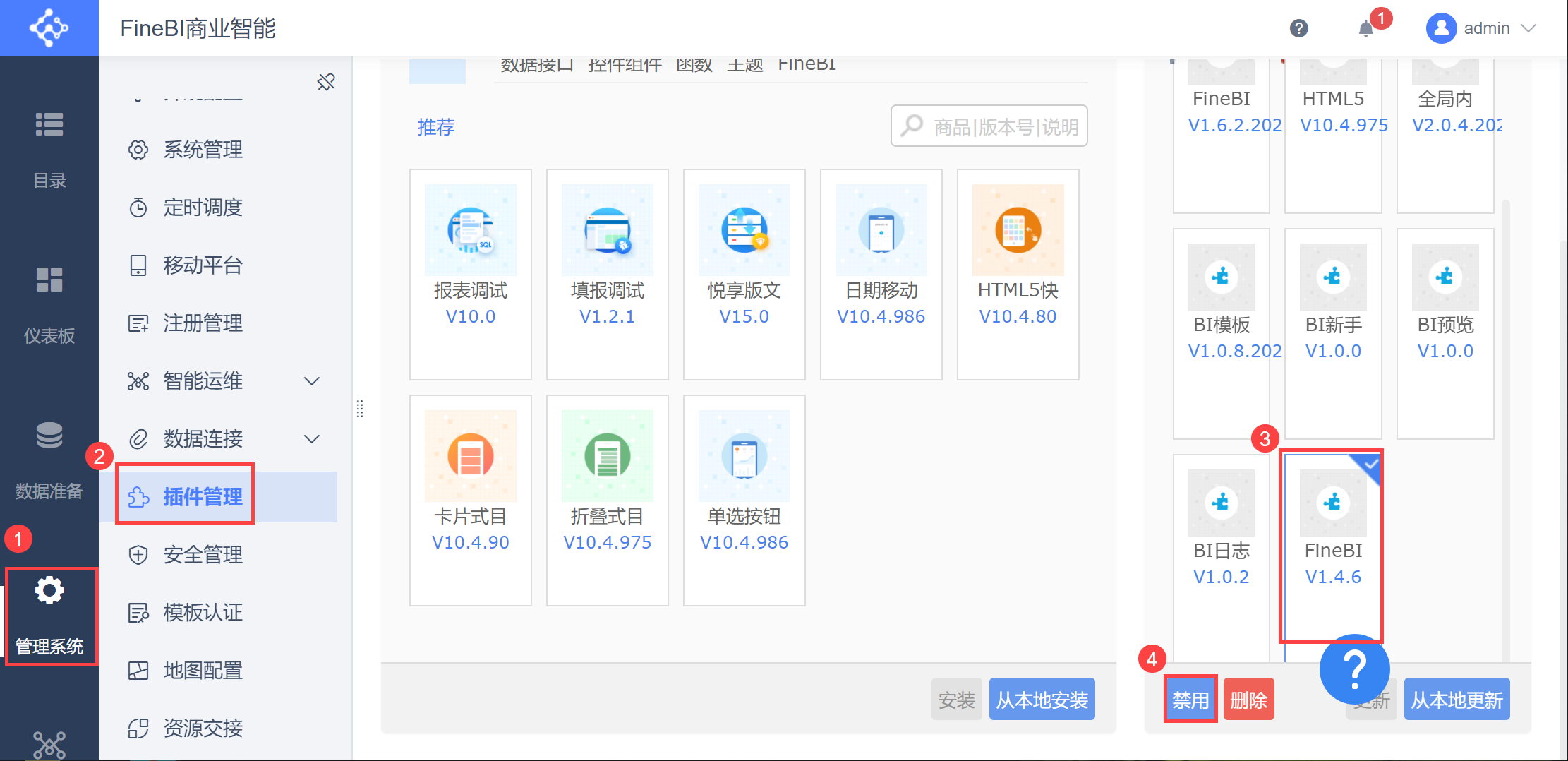Expand the 智能运维 chevron
This screenshot has width=1568, height=761.
pos(312,381)
